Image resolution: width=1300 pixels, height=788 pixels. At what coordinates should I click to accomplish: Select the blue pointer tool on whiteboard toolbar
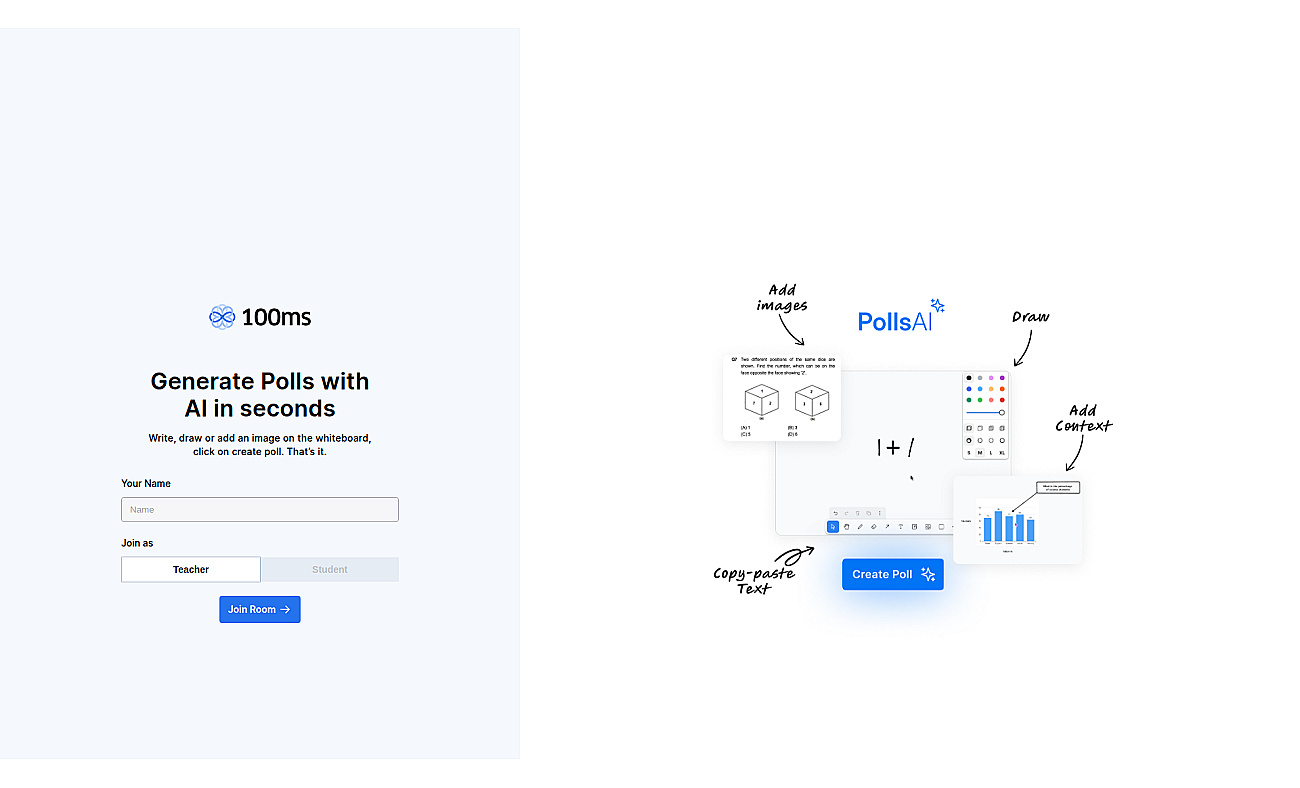pyautogui.click(x=833, y=526)
